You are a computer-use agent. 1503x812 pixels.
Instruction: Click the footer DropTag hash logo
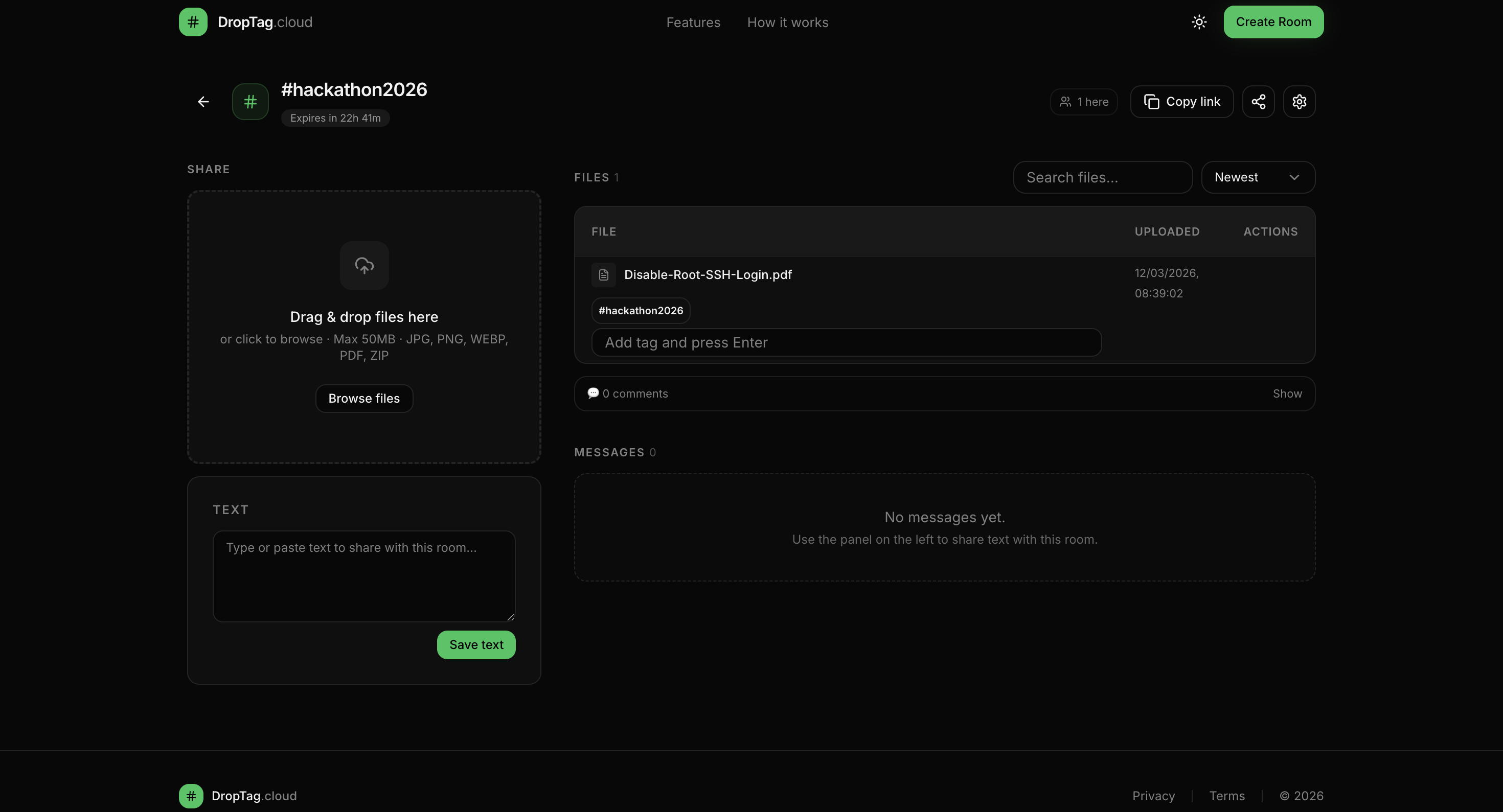pyautogui.click(x=191, y=796)
